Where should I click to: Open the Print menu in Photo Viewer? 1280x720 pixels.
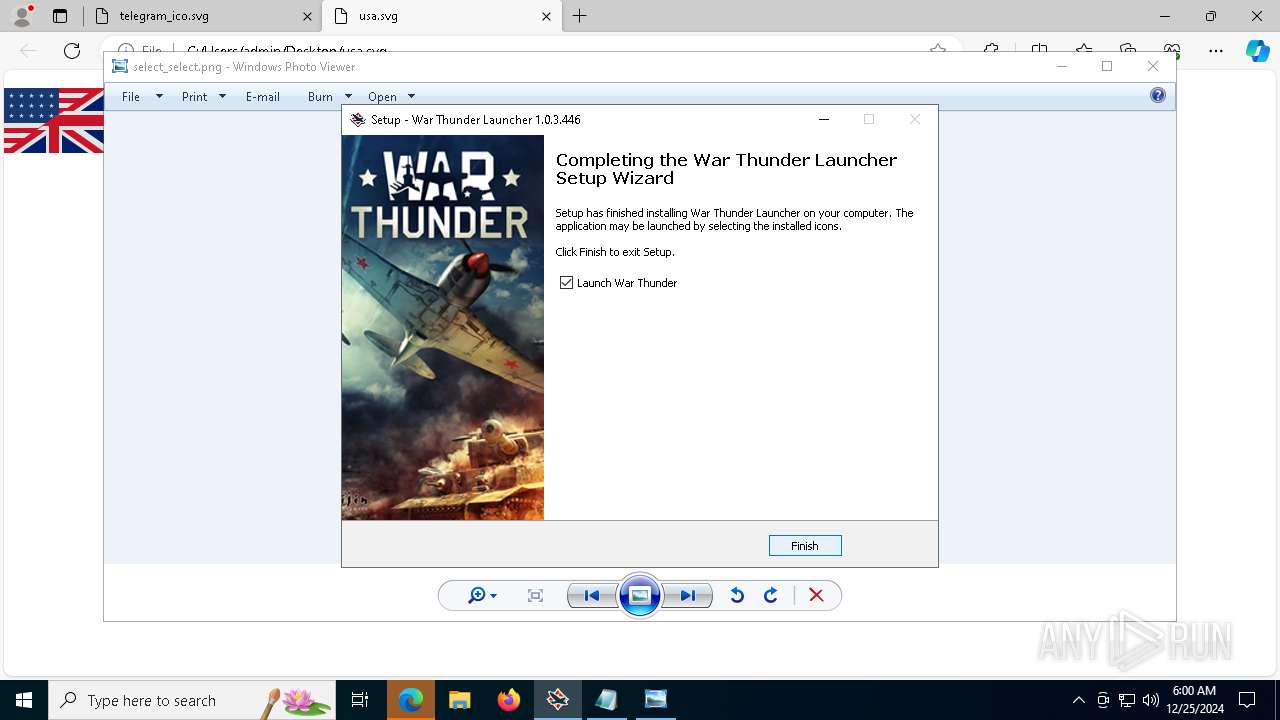tap(195, 97)
